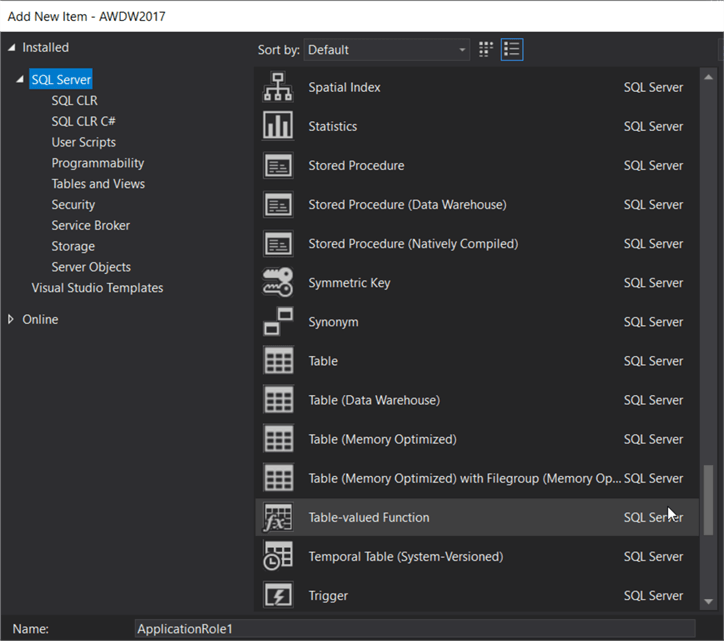724x641 pixels.
Task: Select the "Symmetric Key" template name
Action: (349, 283)
